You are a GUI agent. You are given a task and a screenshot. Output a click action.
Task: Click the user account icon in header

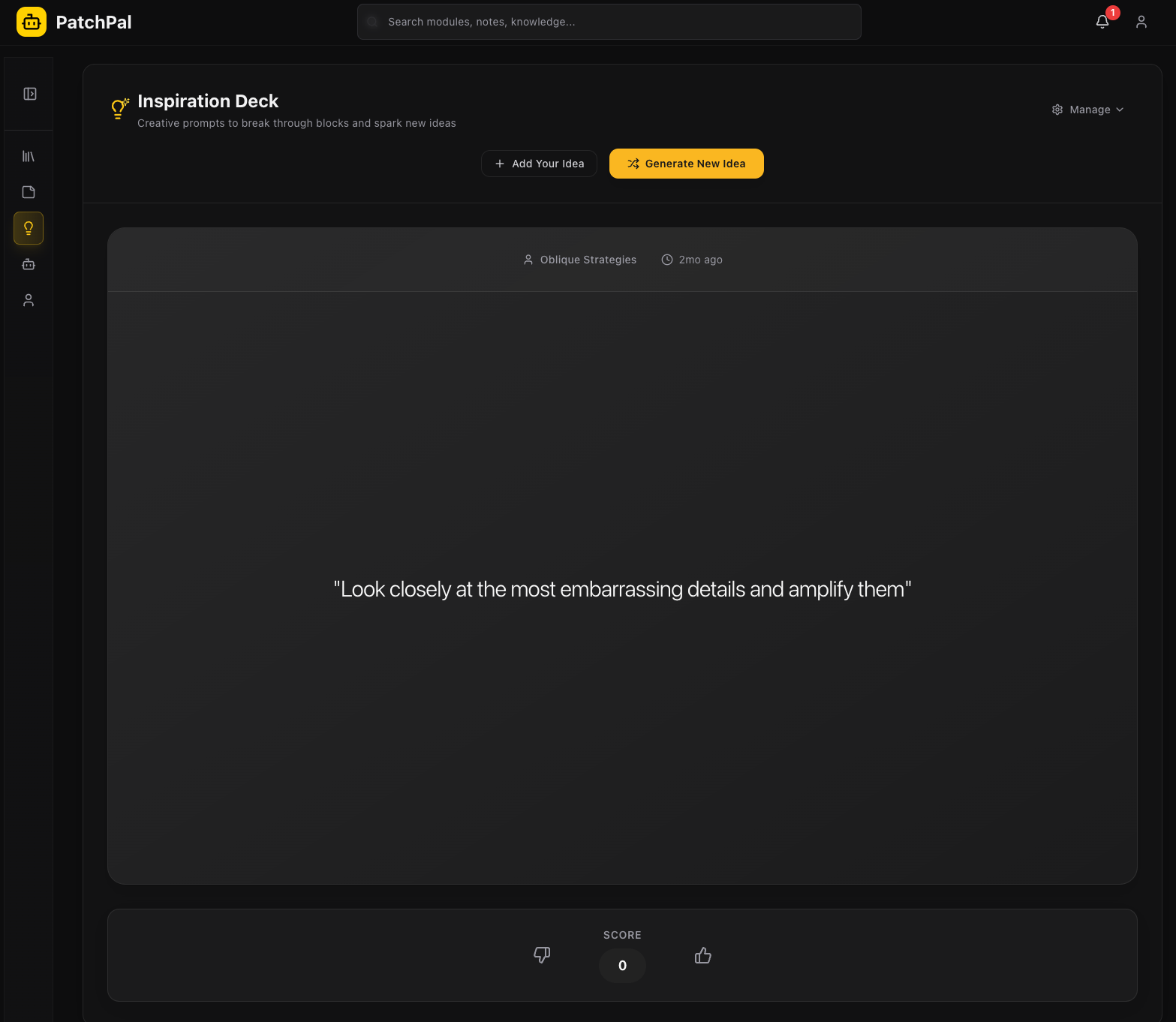pos(1141,22)
